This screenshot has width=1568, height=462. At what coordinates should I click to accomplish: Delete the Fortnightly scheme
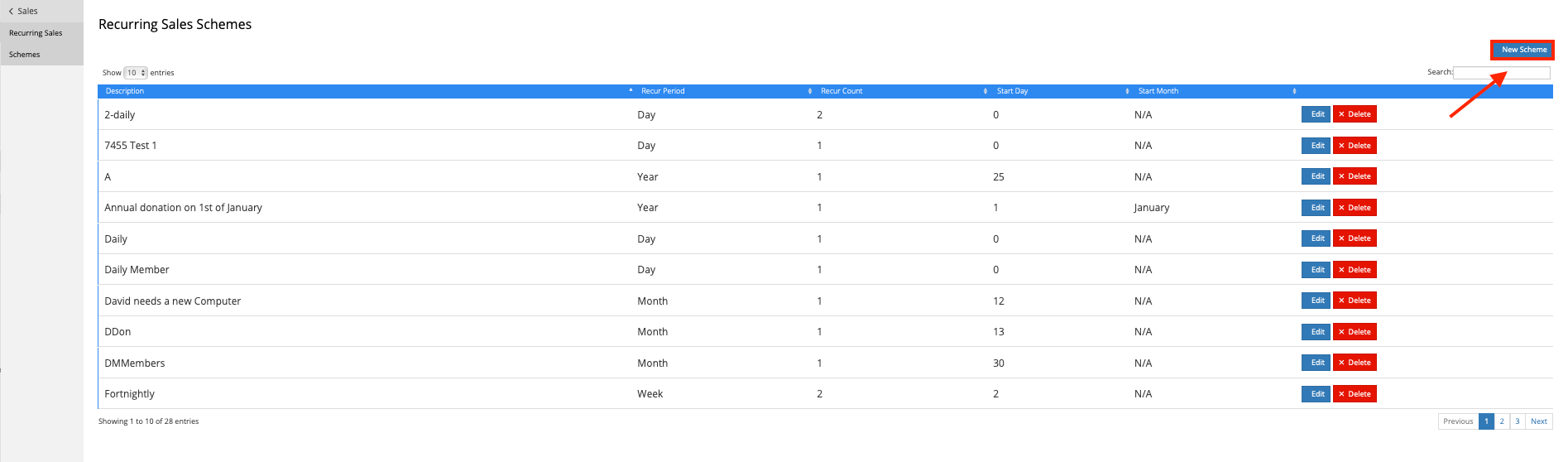(1355, 394)
